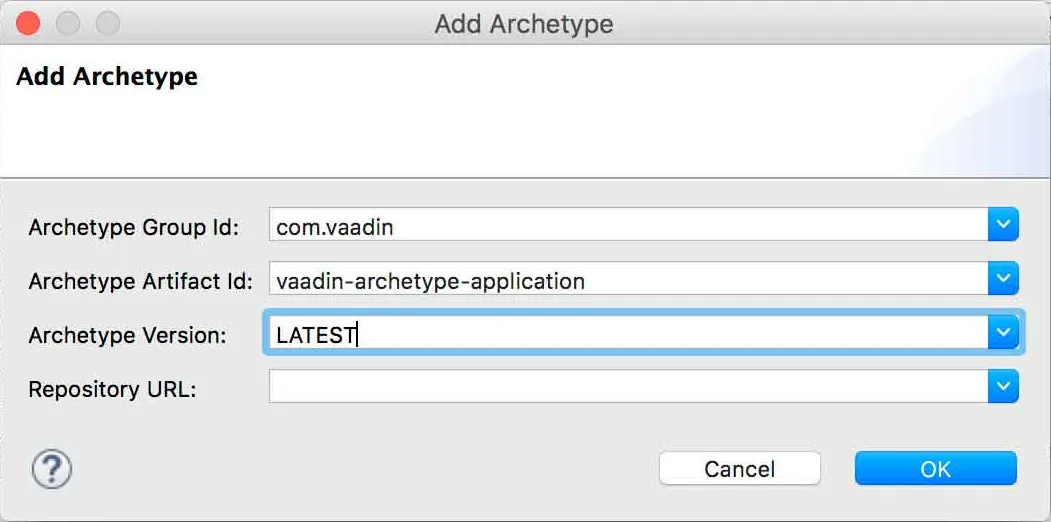
Task: Click the Repository URL label
Action: point(112,389)
